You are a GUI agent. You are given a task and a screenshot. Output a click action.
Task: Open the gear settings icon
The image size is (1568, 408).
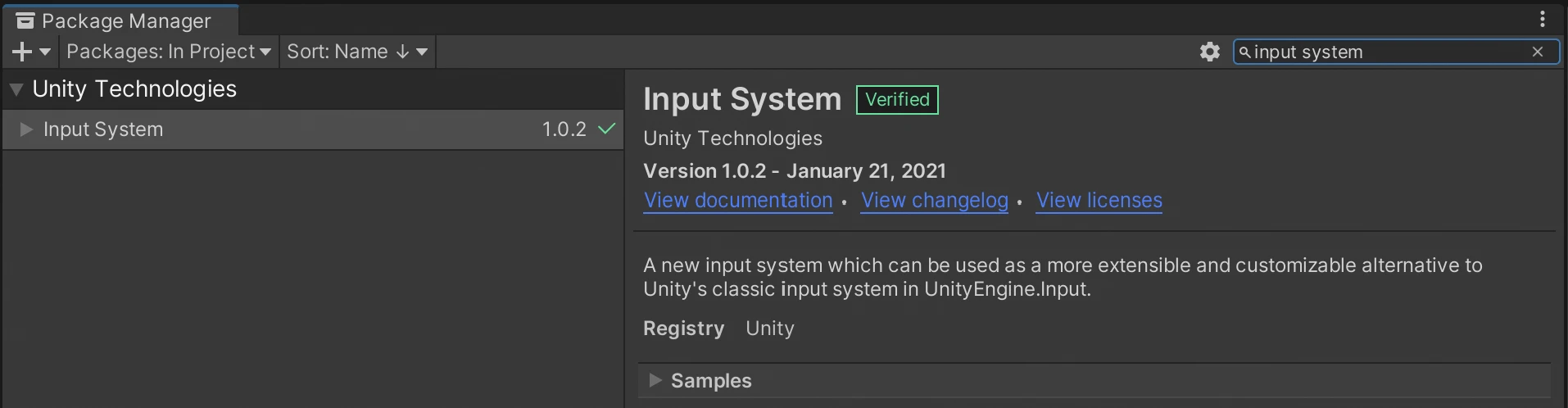coord(1209,52)
